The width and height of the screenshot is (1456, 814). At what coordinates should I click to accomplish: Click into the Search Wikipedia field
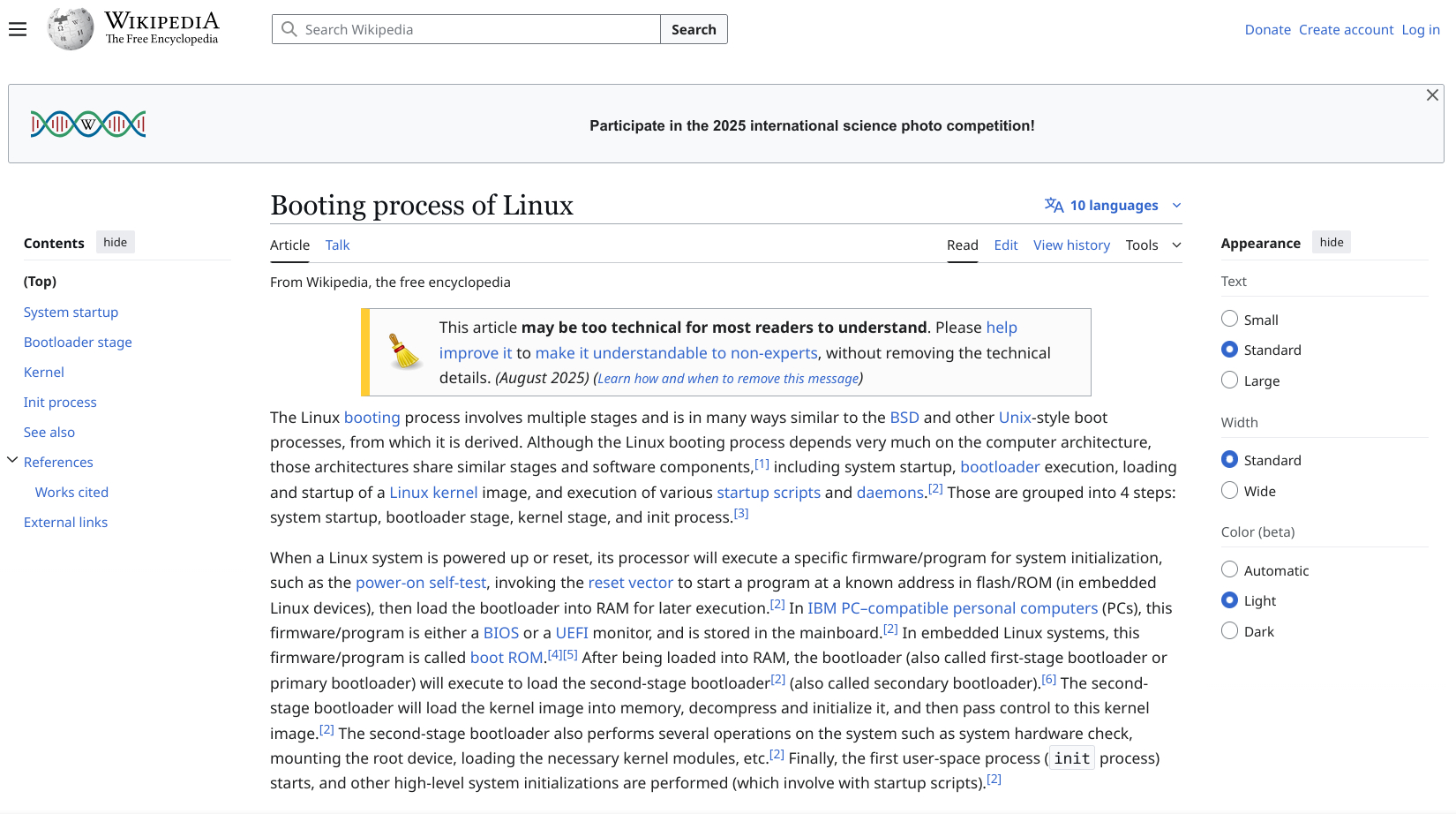coord(477,29)
